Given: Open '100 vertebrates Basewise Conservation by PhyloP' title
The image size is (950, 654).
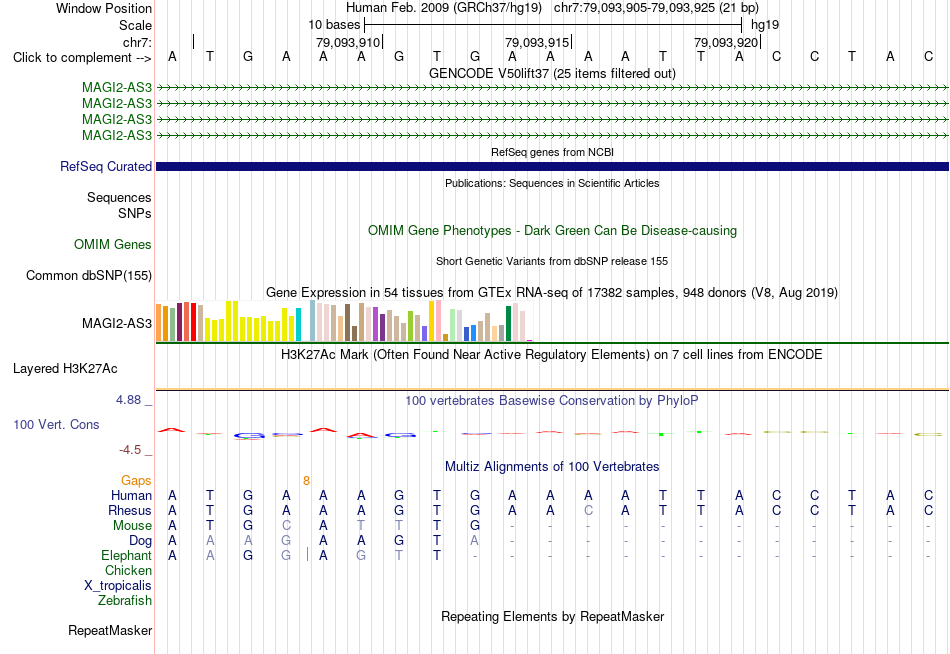Looking at the screenshot, I should pos(552,401).
